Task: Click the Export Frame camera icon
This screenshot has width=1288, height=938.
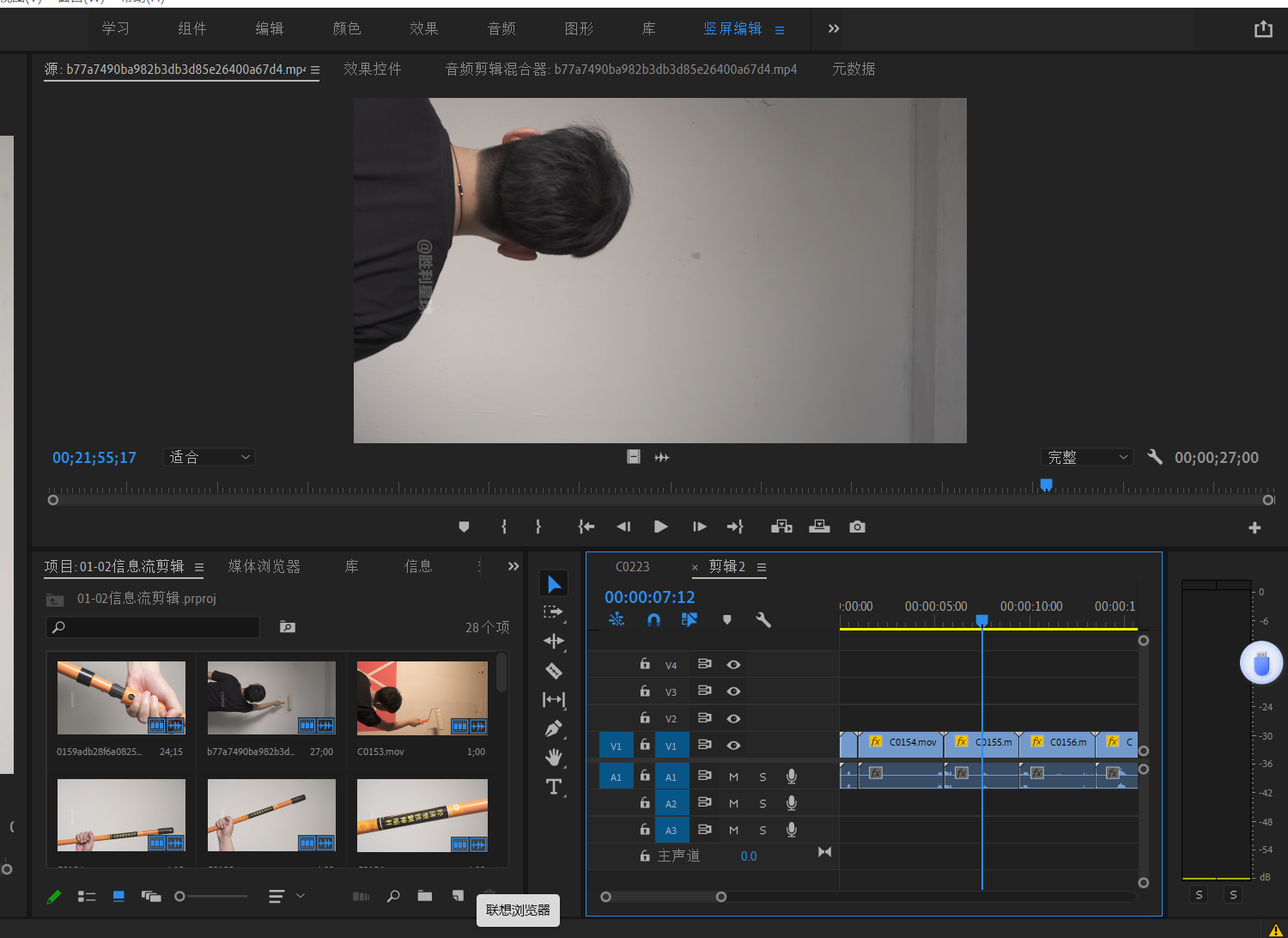Action: [x=857, y=527]
